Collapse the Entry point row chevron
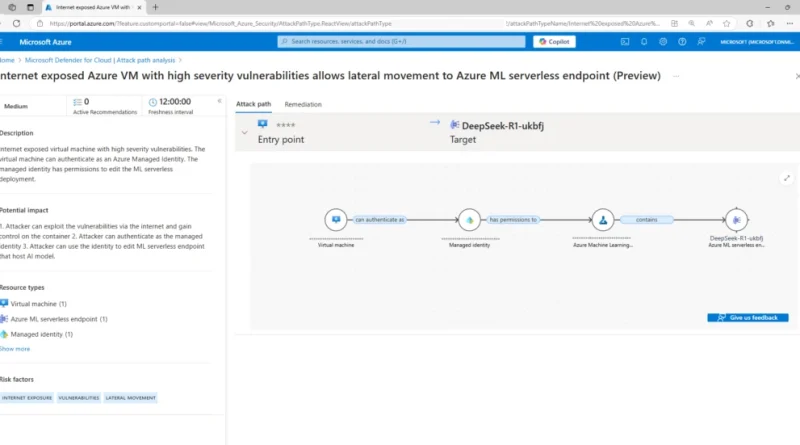Image resolution: width=800 pixels, height=445 pixels. (x=244, y=133)
